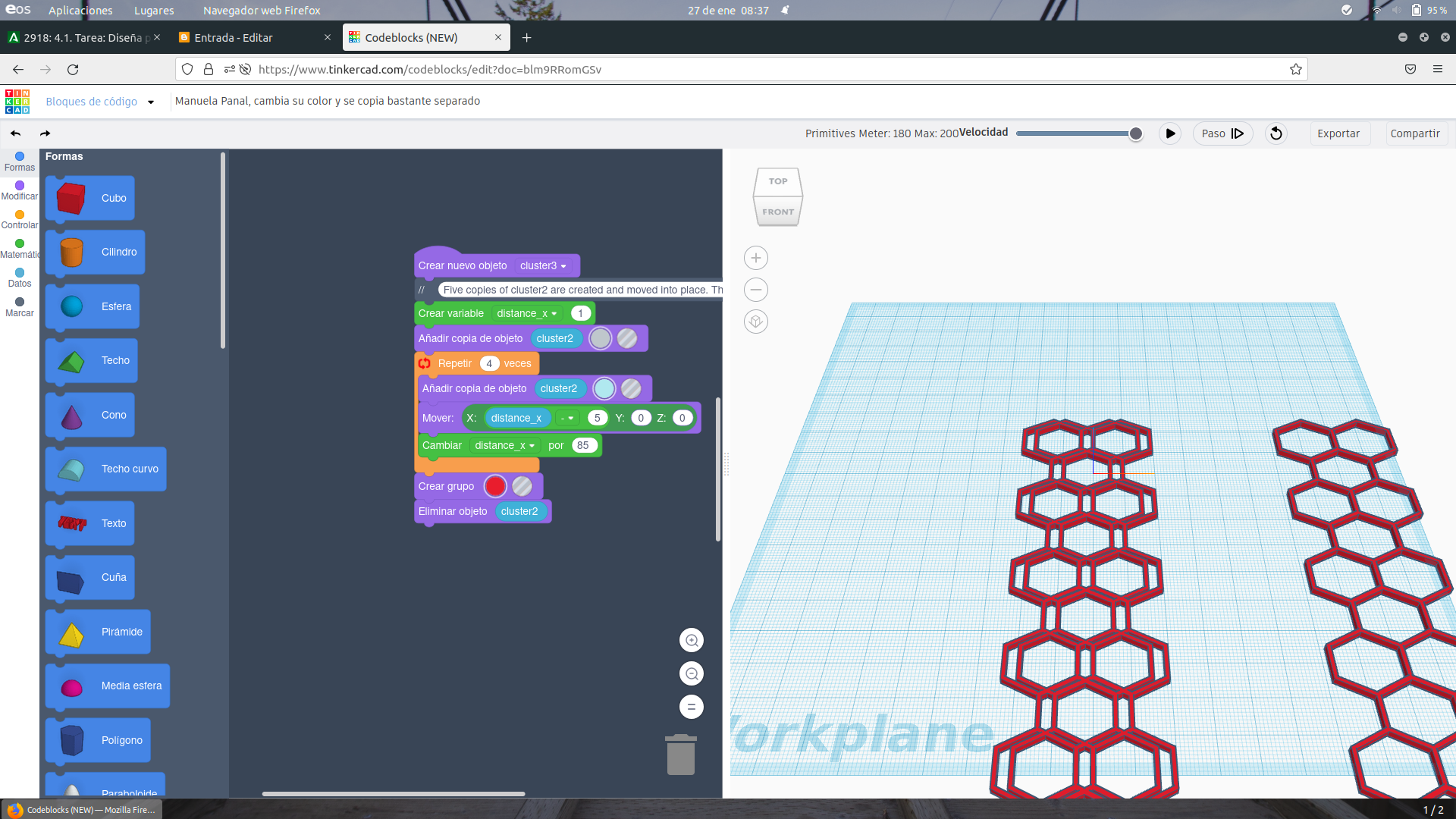Click the undo arrow icon
This screenshot has width=1456, height=819.
15,133
